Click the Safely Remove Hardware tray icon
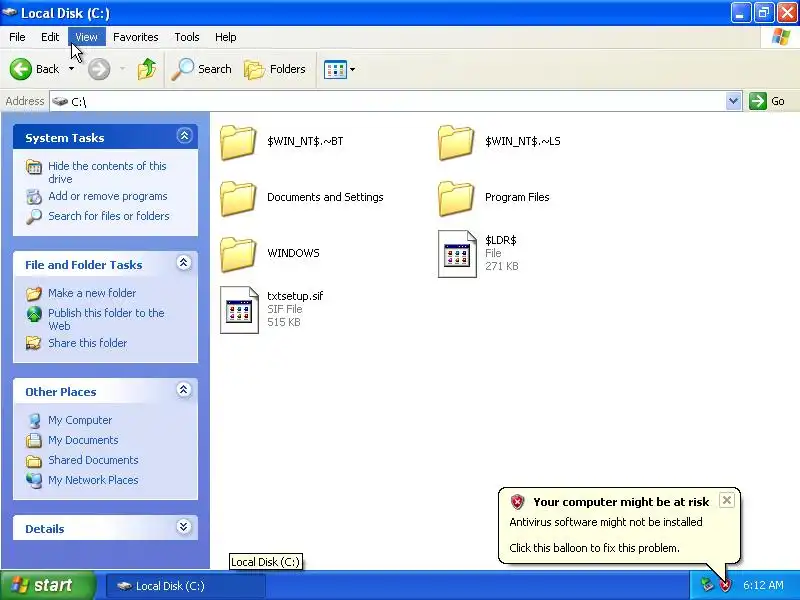The image size is (800, 600). click(x=706, y=585)
